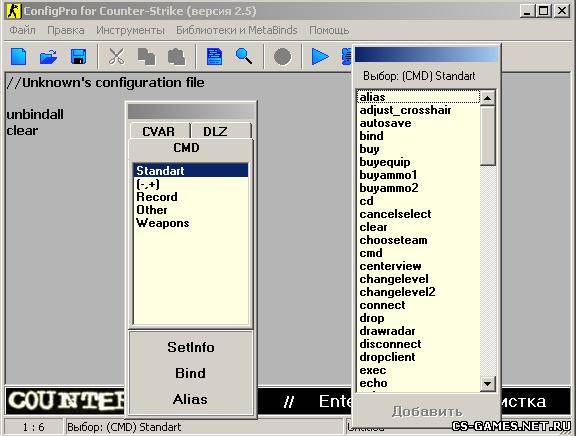Select exec command
The width and height of the screenshot is (576, 436).
418,371
